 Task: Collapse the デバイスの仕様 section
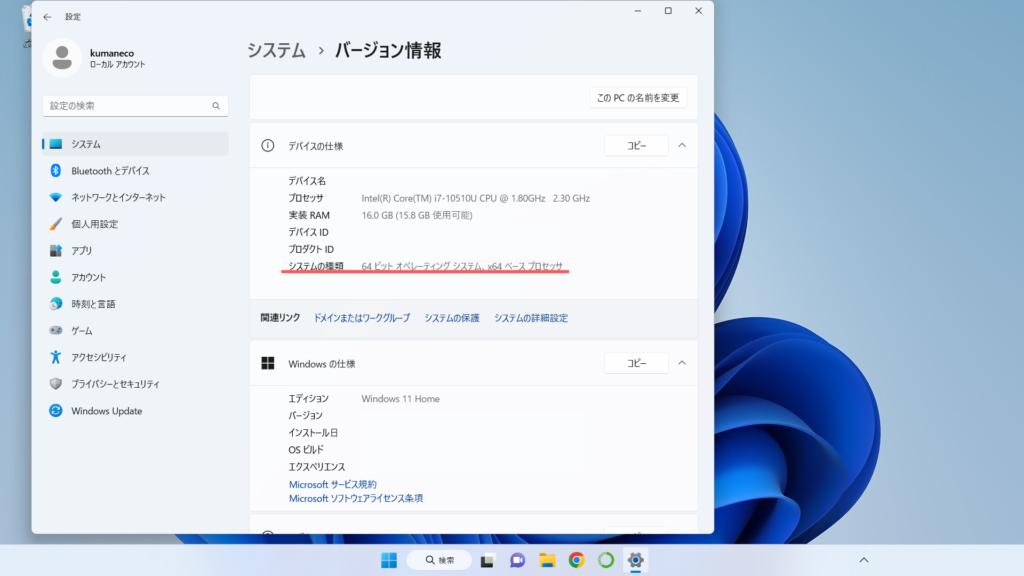pos(682,146)
